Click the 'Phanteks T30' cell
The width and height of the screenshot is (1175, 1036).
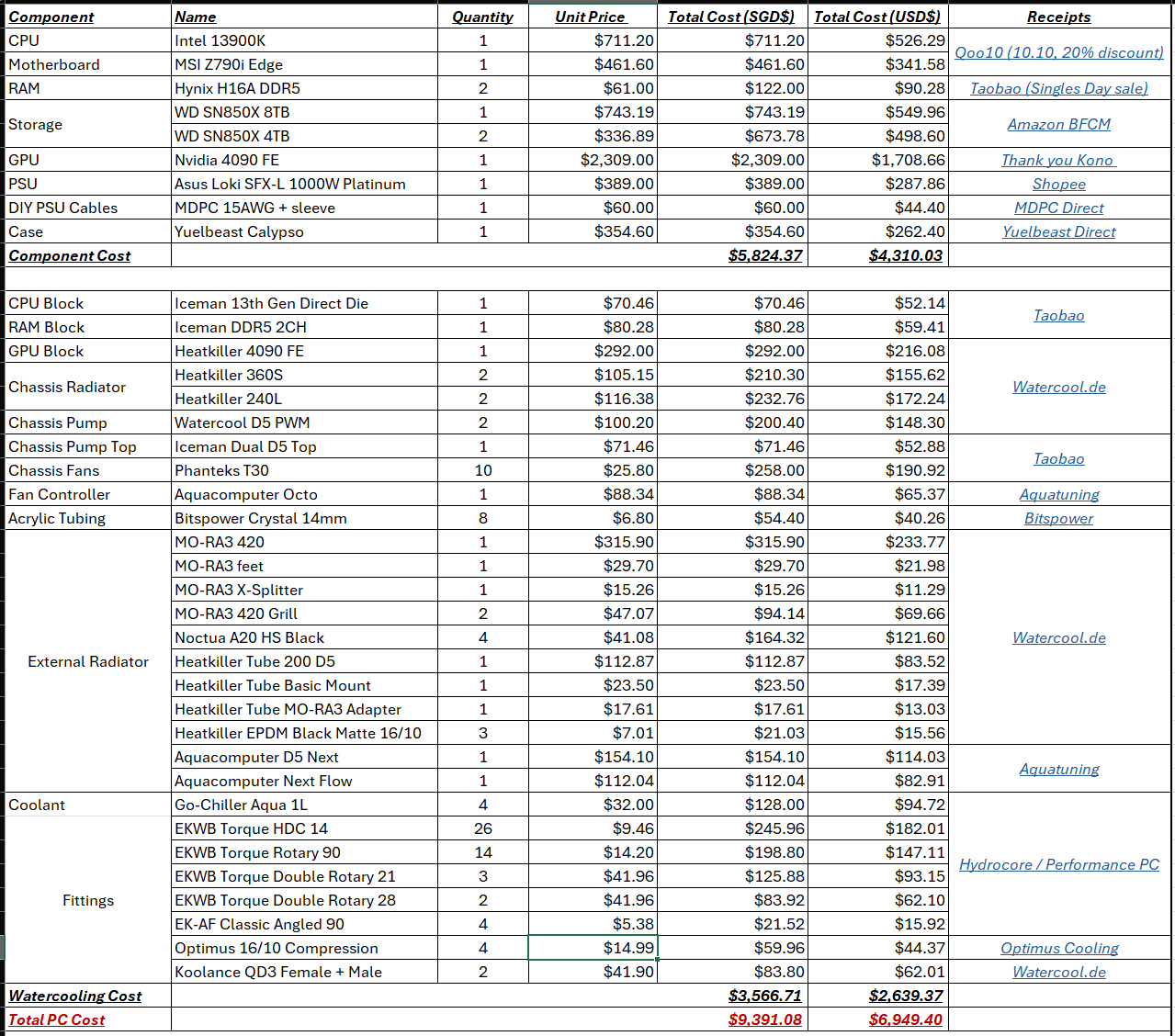tap(304, 470)
